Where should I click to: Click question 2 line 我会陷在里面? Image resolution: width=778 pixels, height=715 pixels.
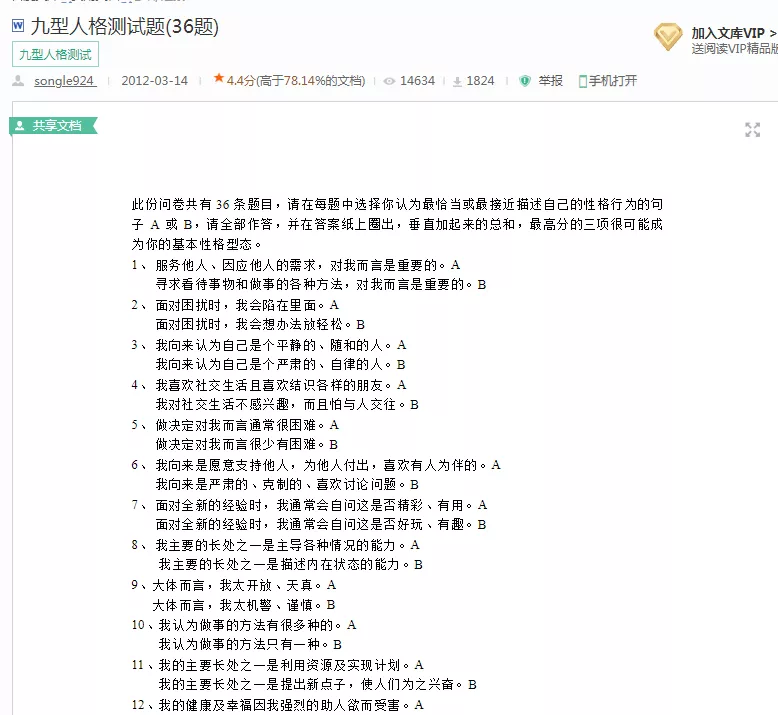coord(247,305)
